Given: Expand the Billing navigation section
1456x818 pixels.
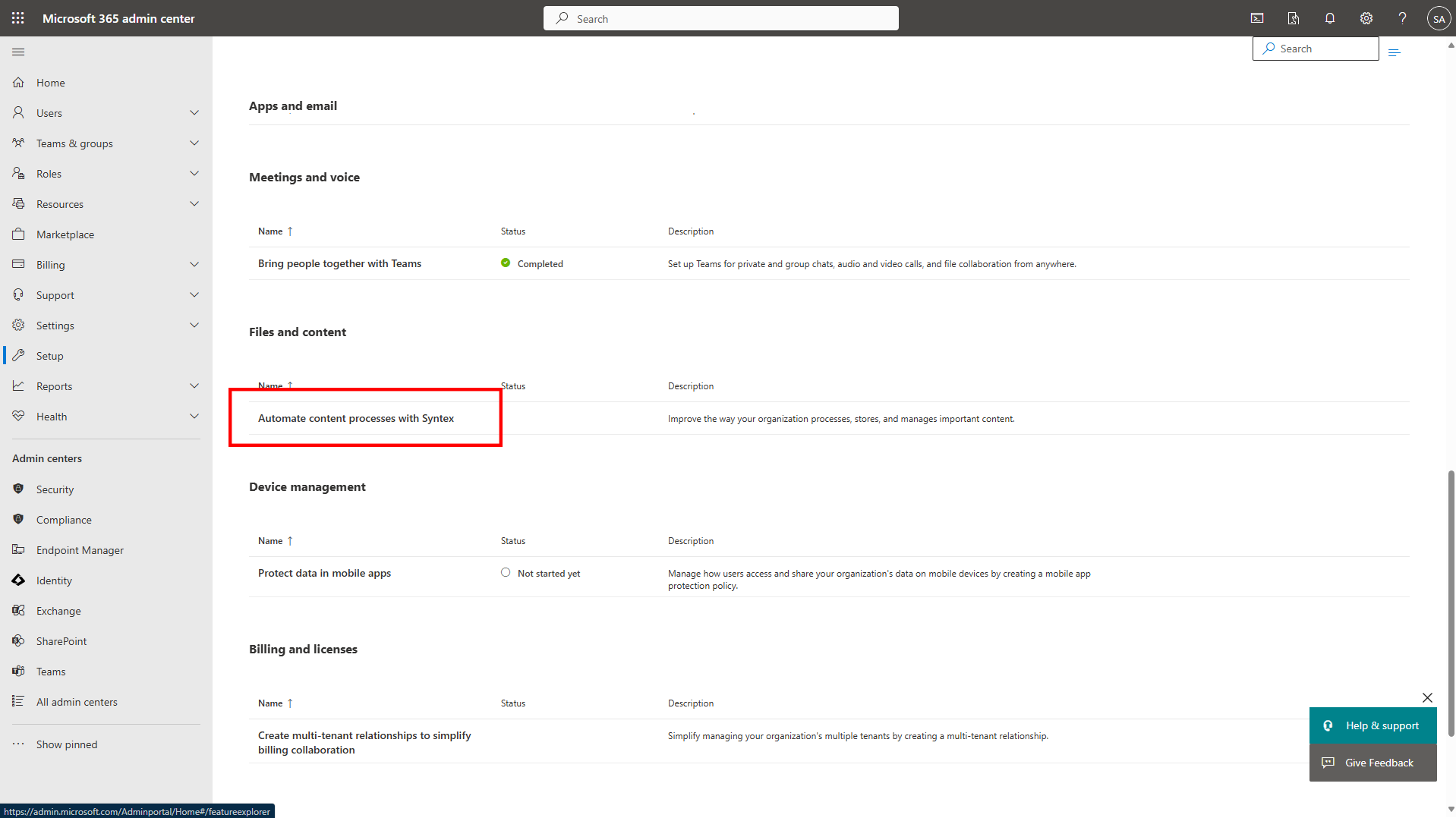Looking at the screenshot, I should point(194,264).
